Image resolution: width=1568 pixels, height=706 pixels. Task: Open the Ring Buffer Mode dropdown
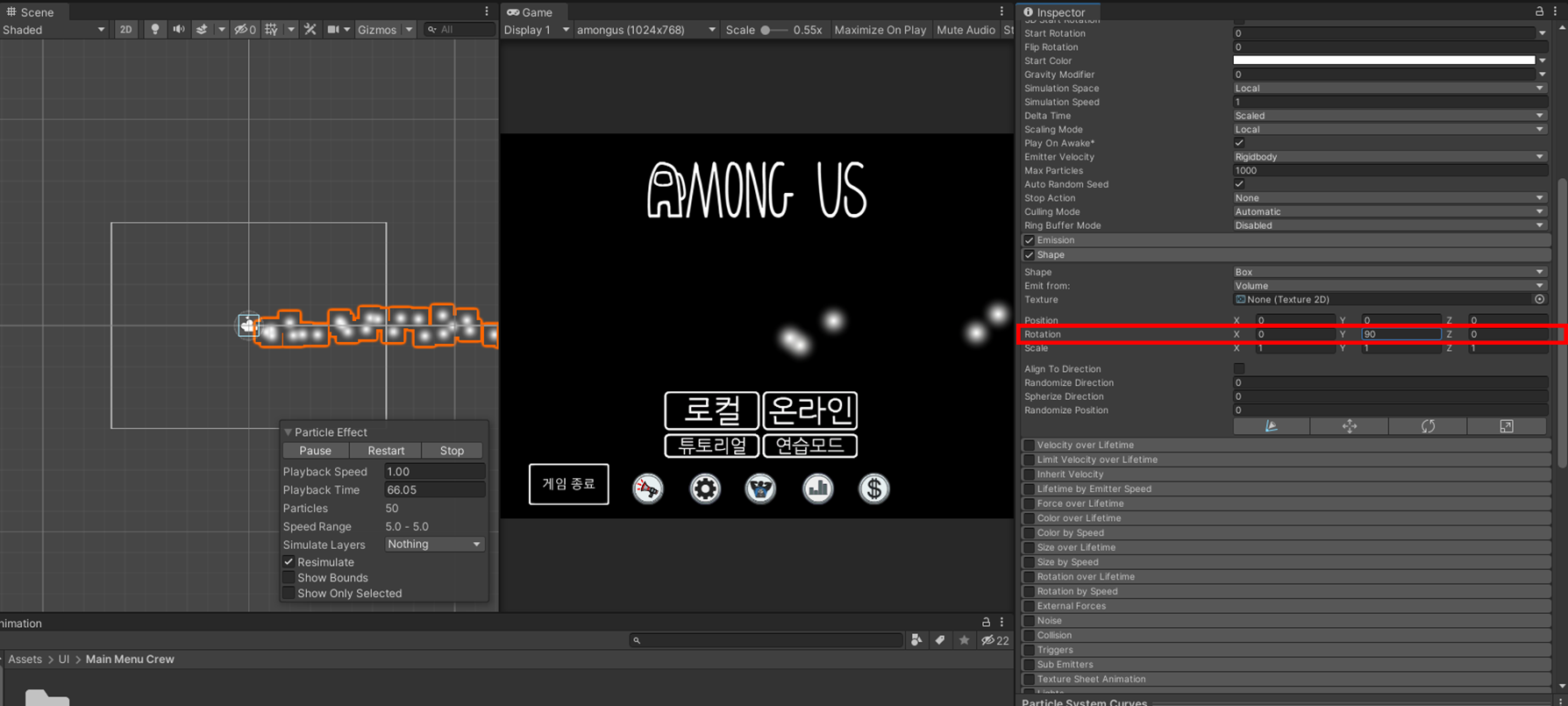(1390, 225)
